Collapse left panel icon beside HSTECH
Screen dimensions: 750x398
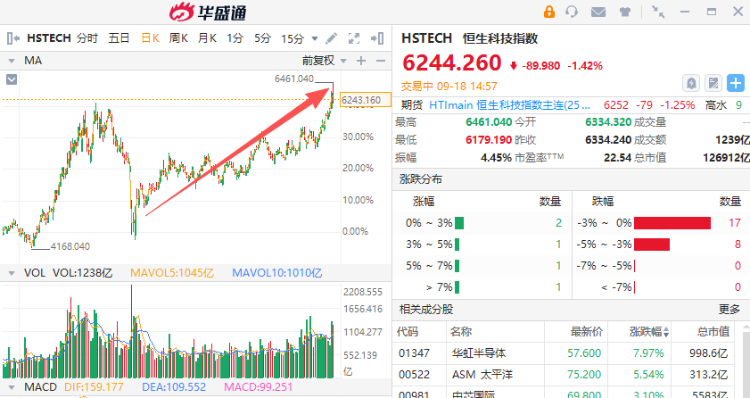point(13,38)
